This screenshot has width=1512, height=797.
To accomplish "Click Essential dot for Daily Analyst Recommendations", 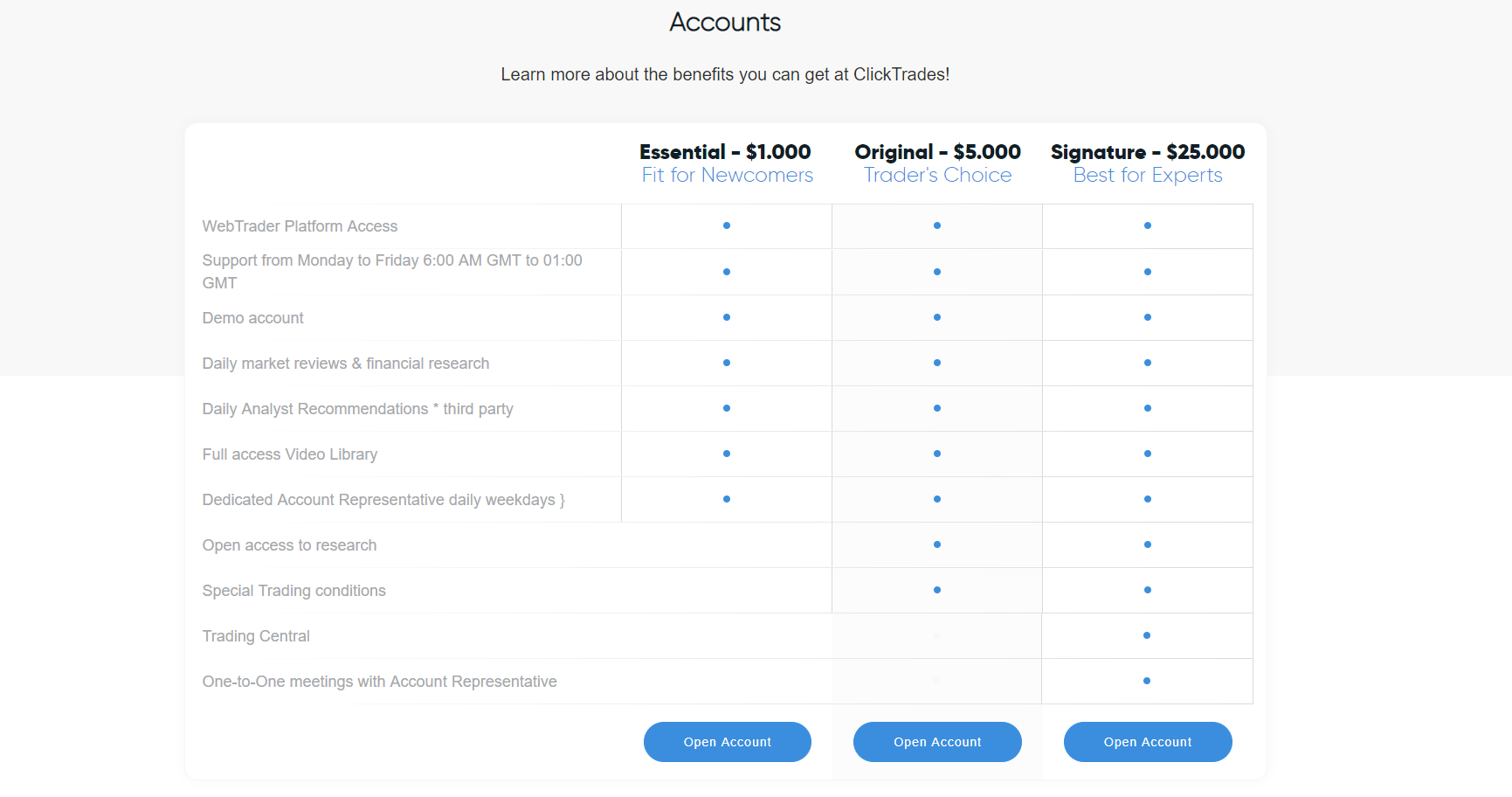I will 727,408.
